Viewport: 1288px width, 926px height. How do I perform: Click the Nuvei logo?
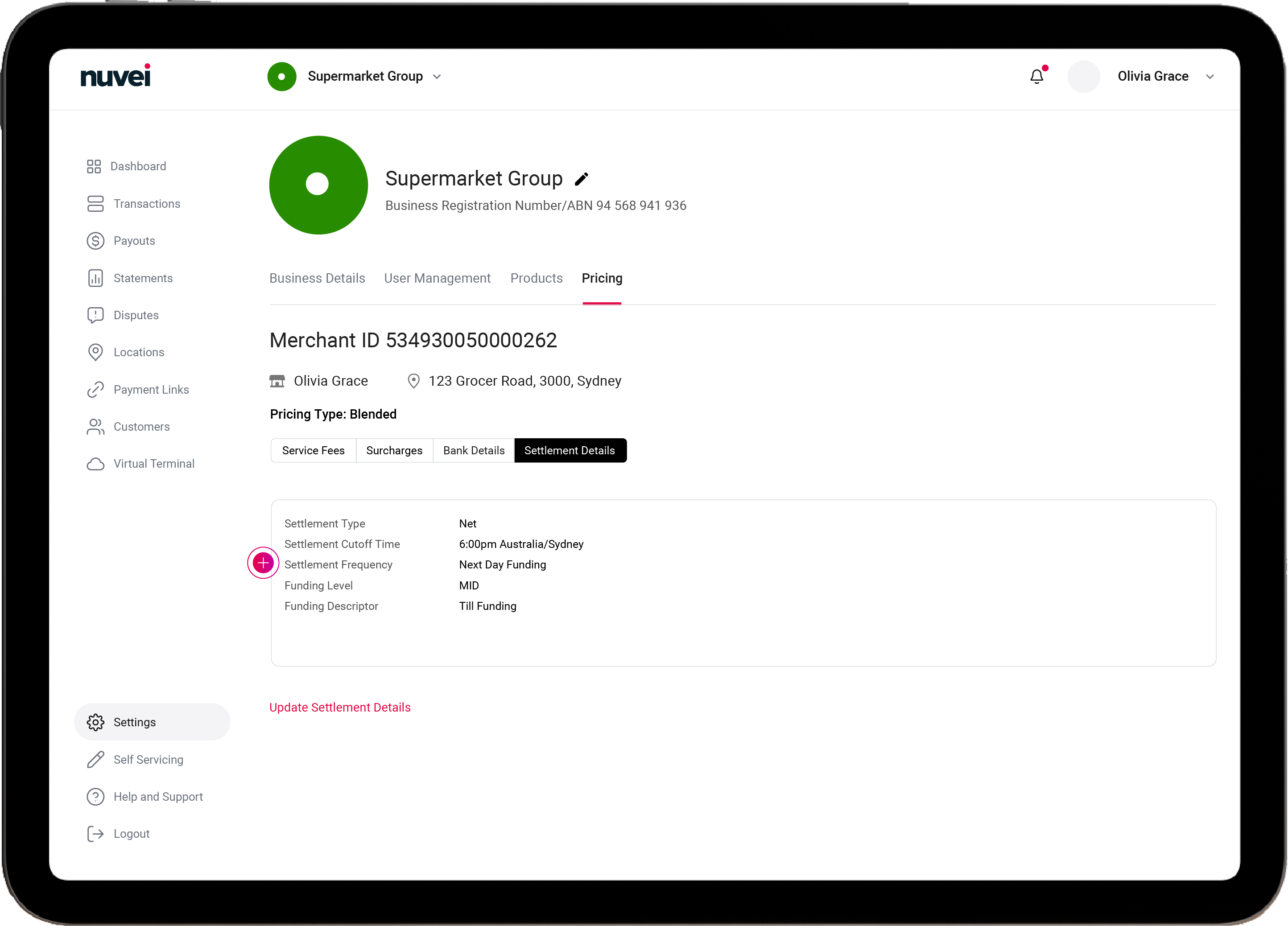click(x=115, y=75)
